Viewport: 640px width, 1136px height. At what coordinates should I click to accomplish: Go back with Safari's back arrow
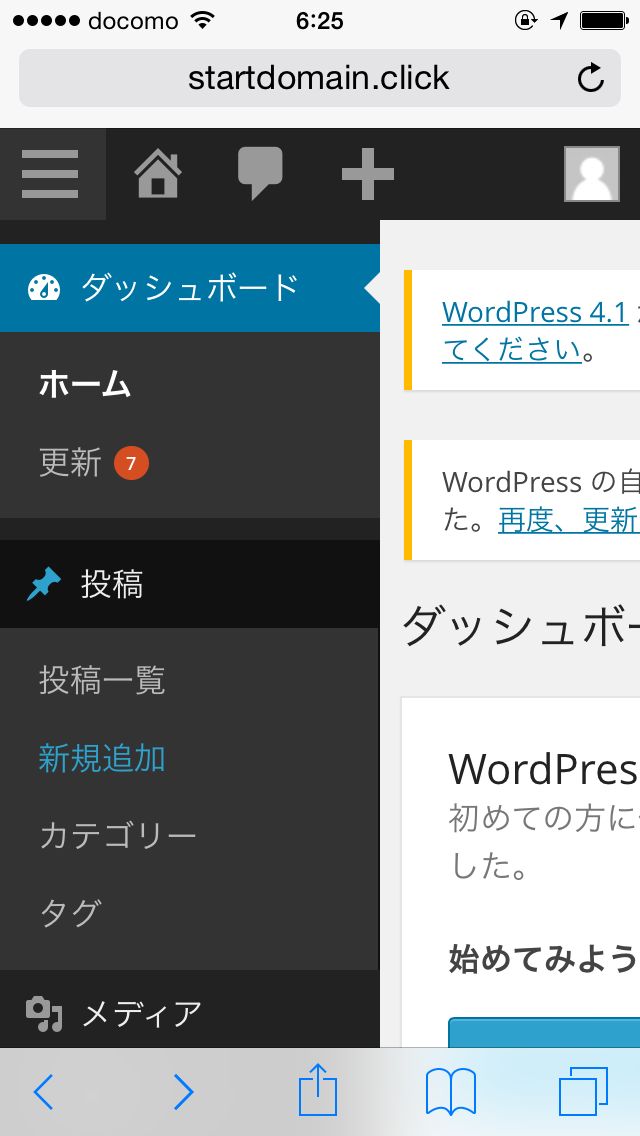(x=44, y=1092)
